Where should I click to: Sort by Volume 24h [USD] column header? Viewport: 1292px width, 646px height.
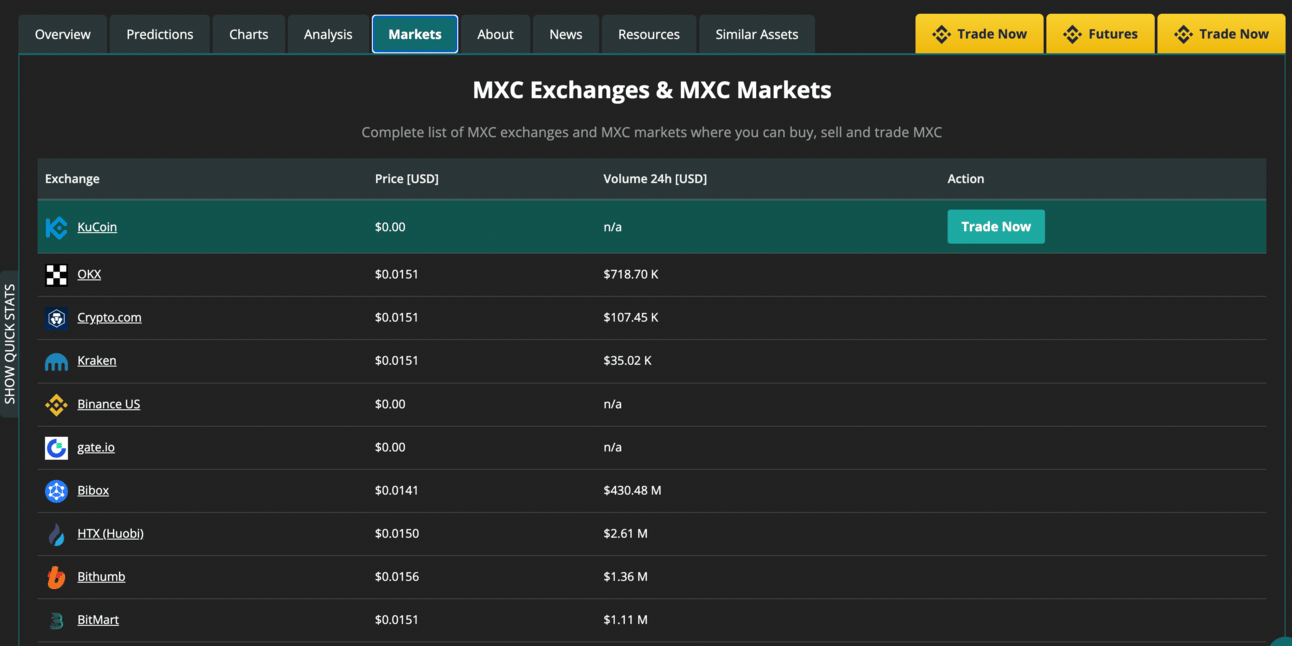coord(655,179)
